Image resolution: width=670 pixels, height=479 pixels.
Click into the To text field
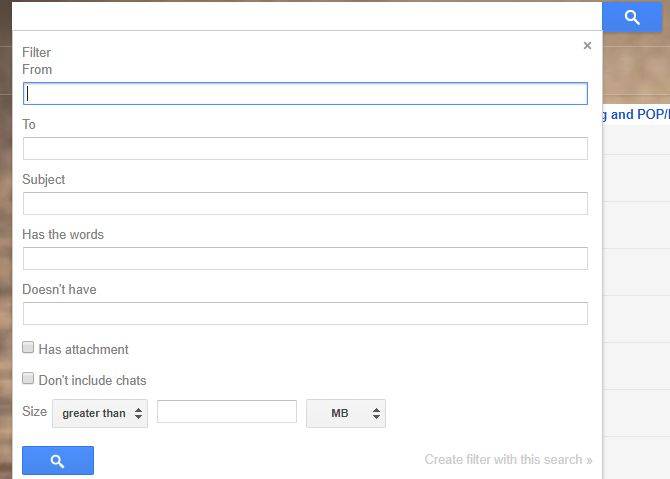tap(305, 149)
